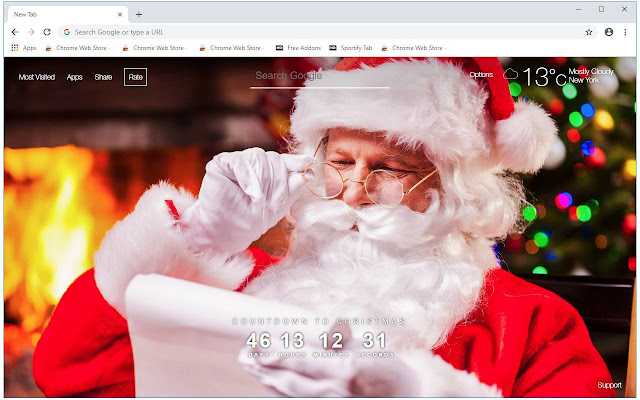Click the 46 days countdown value
The width and height of the screenshot is (640, 400).
[x=259, y=341]
